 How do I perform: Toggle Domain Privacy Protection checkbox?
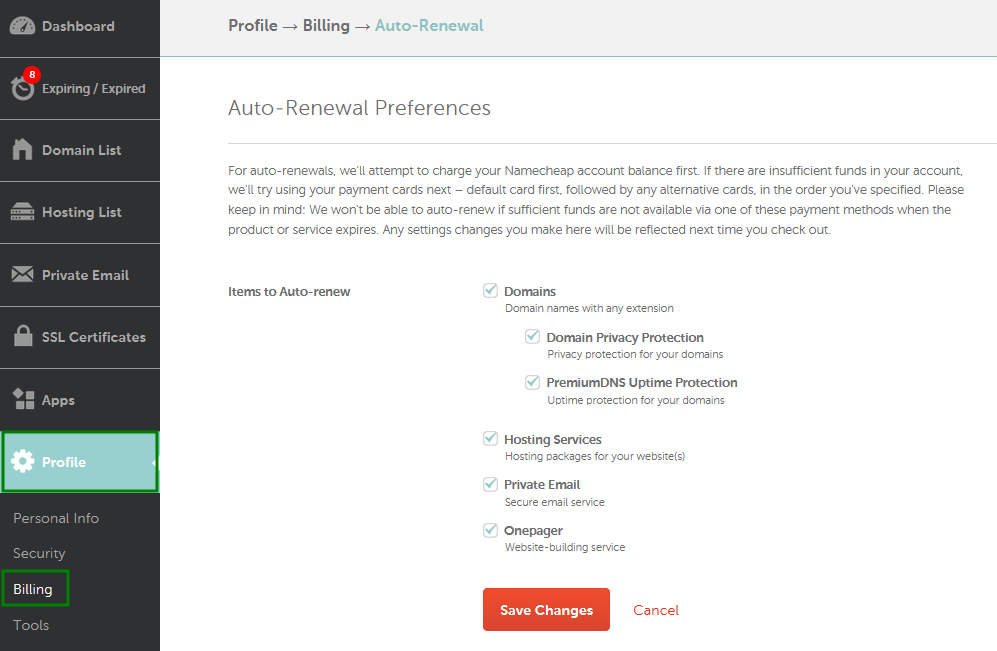coord(532,336)
